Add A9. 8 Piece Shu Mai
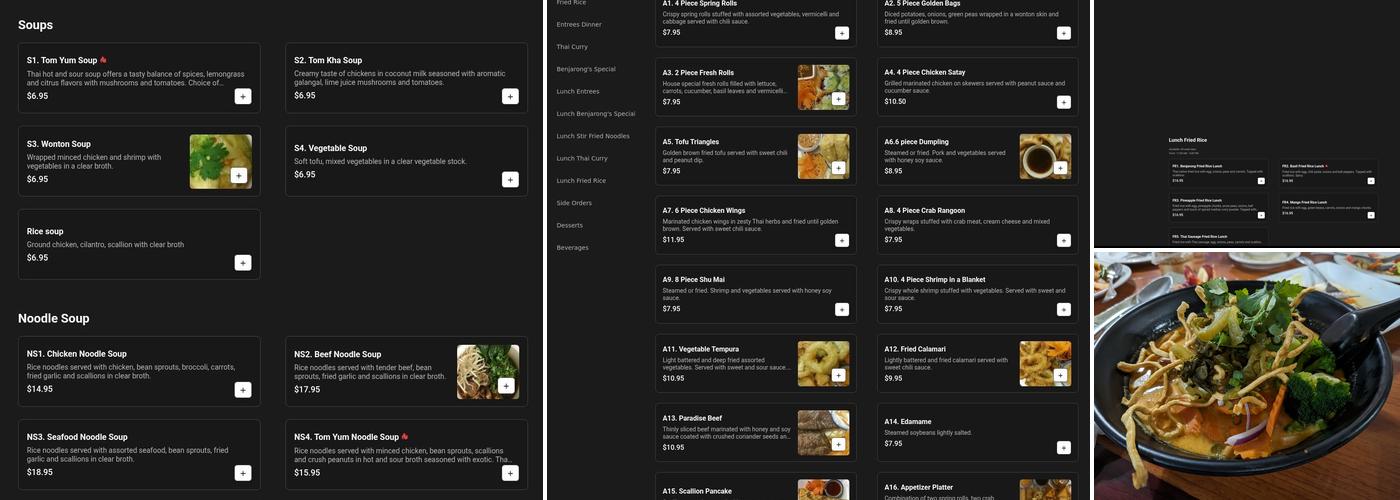 coord(842,309)
